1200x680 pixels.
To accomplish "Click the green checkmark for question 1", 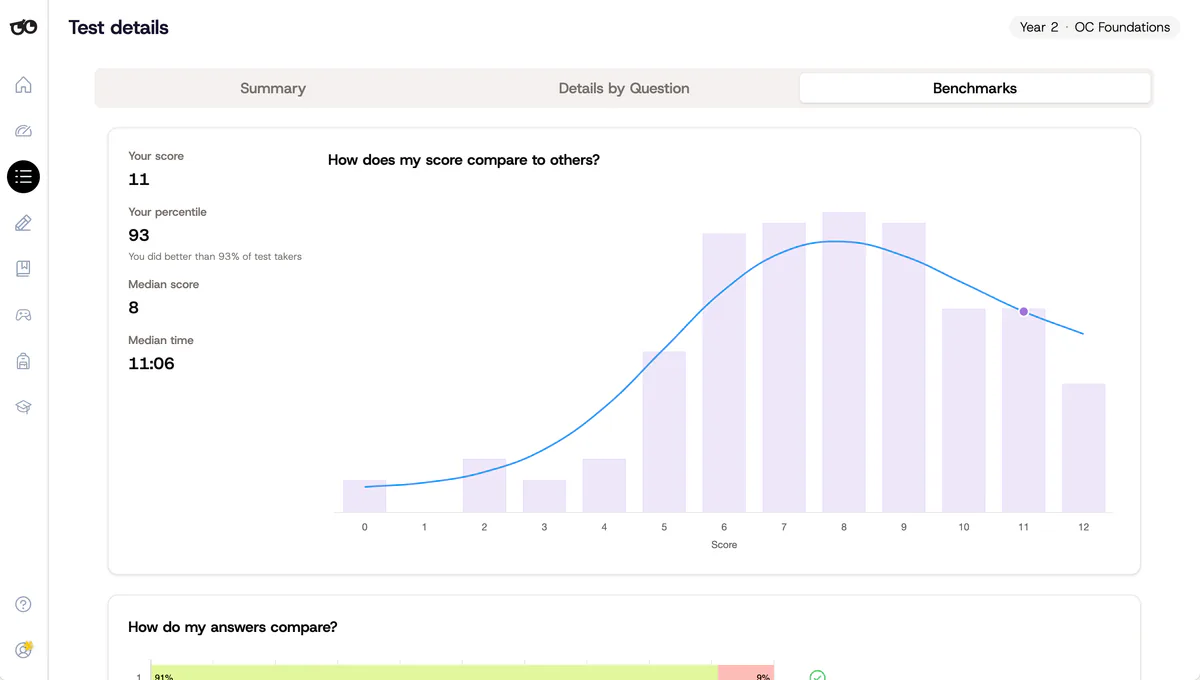I will pyautogui.click(x=817, y=676).
